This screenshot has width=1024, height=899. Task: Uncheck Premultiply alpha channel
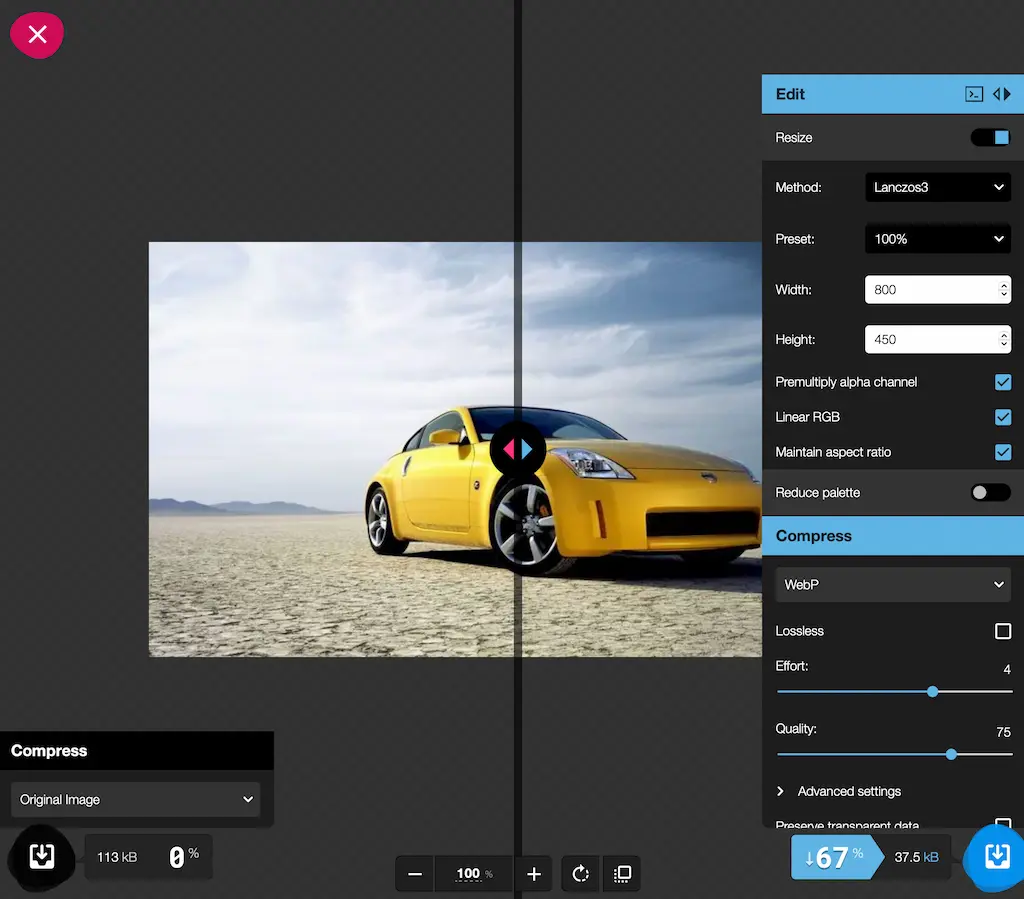tap(1002, 382)
